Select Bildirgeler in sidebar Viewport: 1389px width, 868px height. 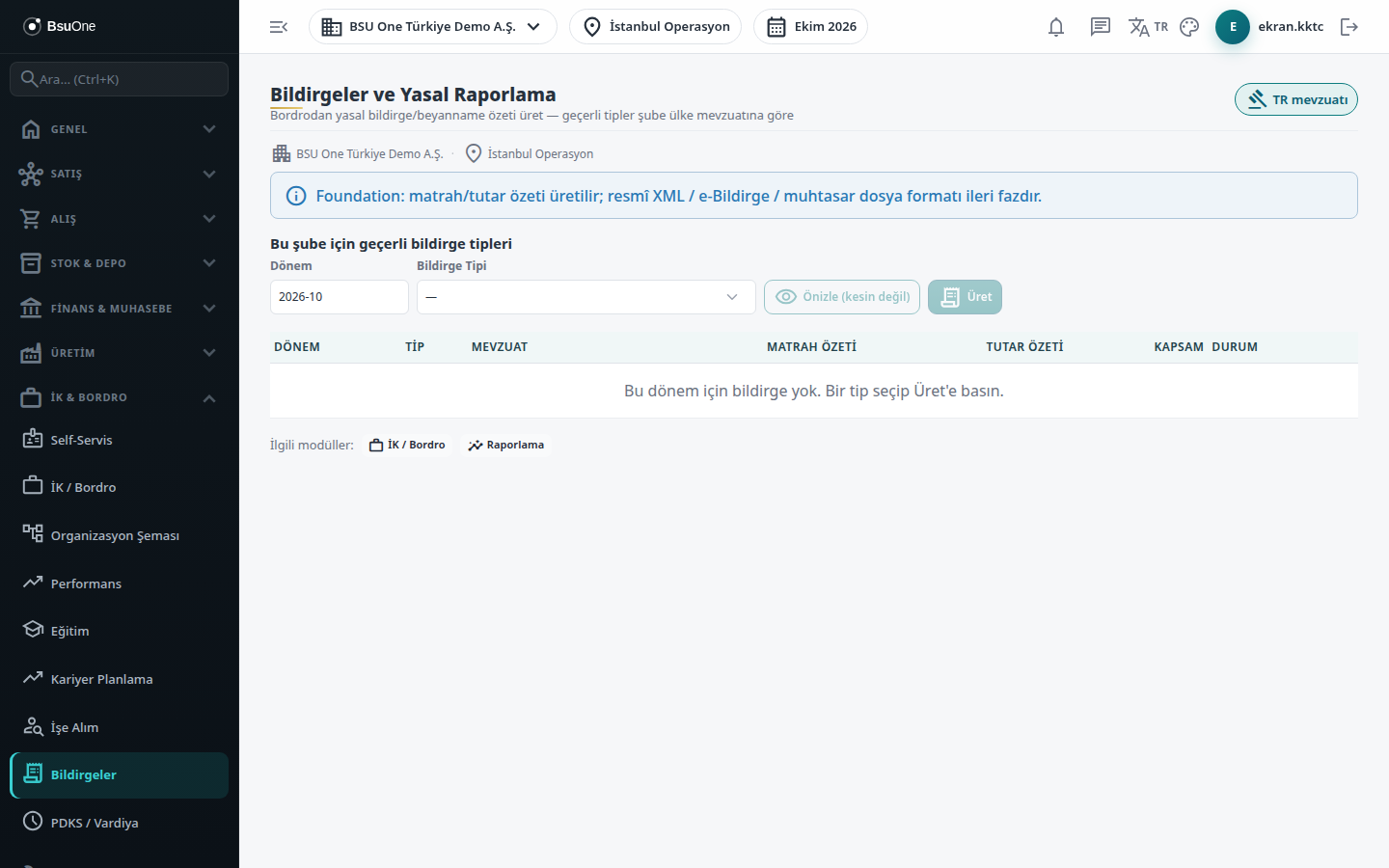[120, 775]
